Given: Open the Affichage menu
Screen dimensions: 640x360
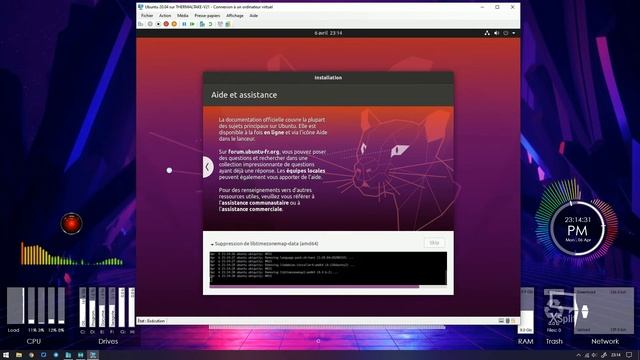Looking at the screenshot, I should pos(235,16).
